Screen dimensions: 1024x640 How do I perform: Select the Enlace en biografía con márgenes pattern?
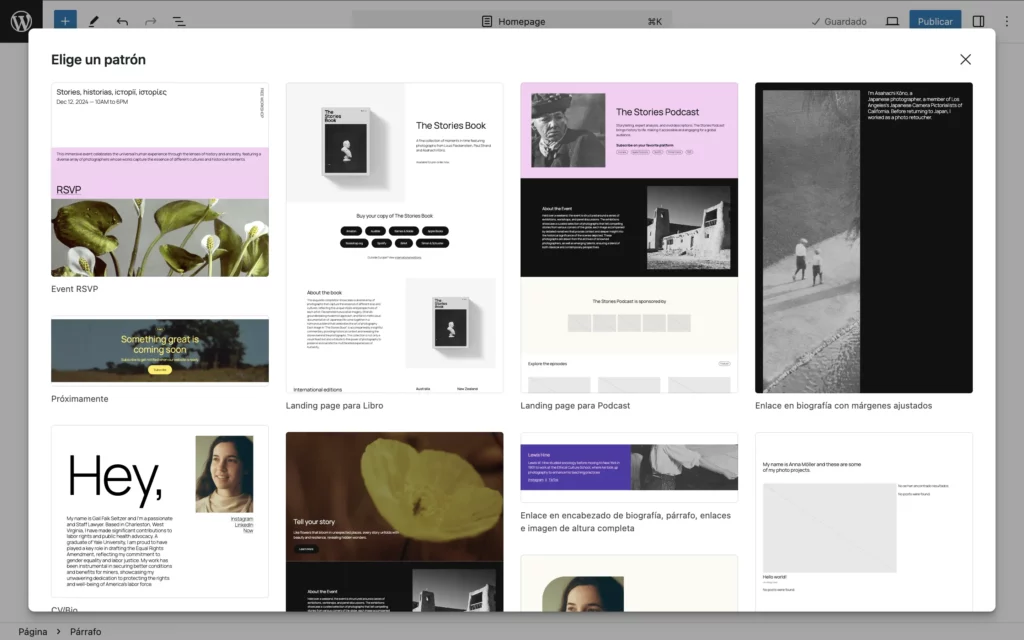pos(863,238)
